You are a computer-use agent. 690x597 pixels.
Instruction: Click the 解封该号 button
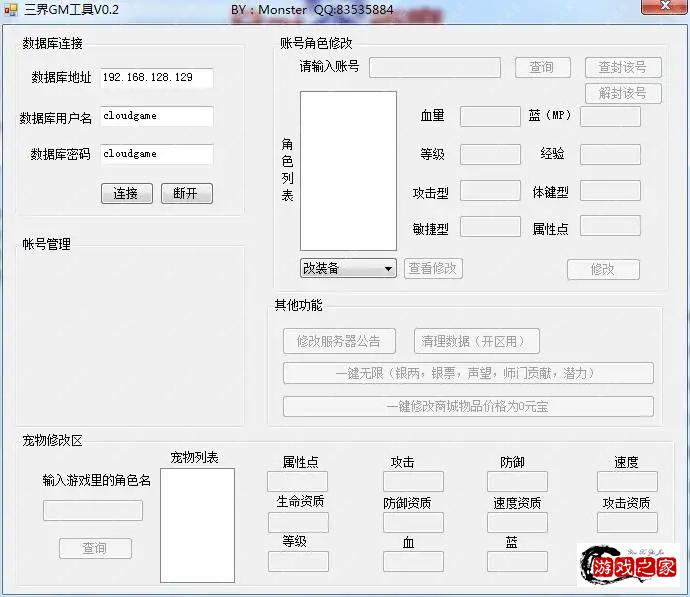[x=623, y=93]
